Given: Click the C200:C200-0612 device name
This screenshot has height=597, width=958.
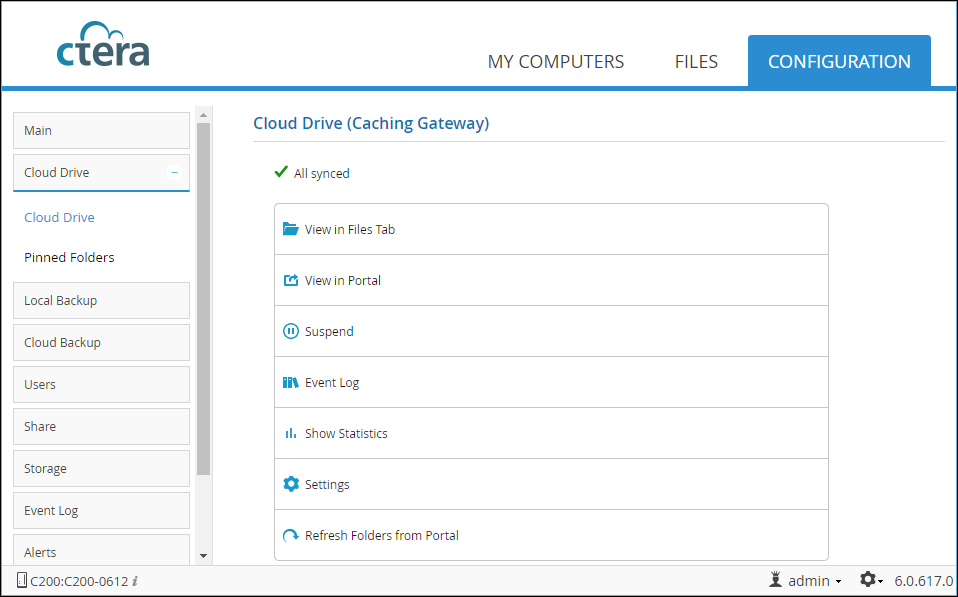Looking at the screenshot, I should pyautogui.click(x=79, y=581).
